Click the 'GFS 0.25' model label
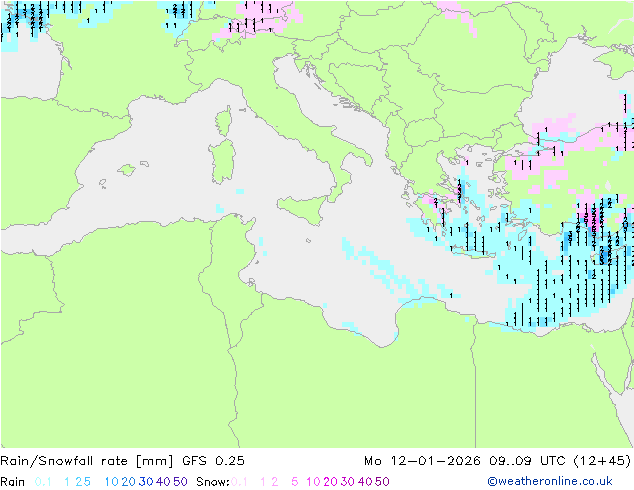Screen dimensions: 634x490 click(x=213, y=461)
